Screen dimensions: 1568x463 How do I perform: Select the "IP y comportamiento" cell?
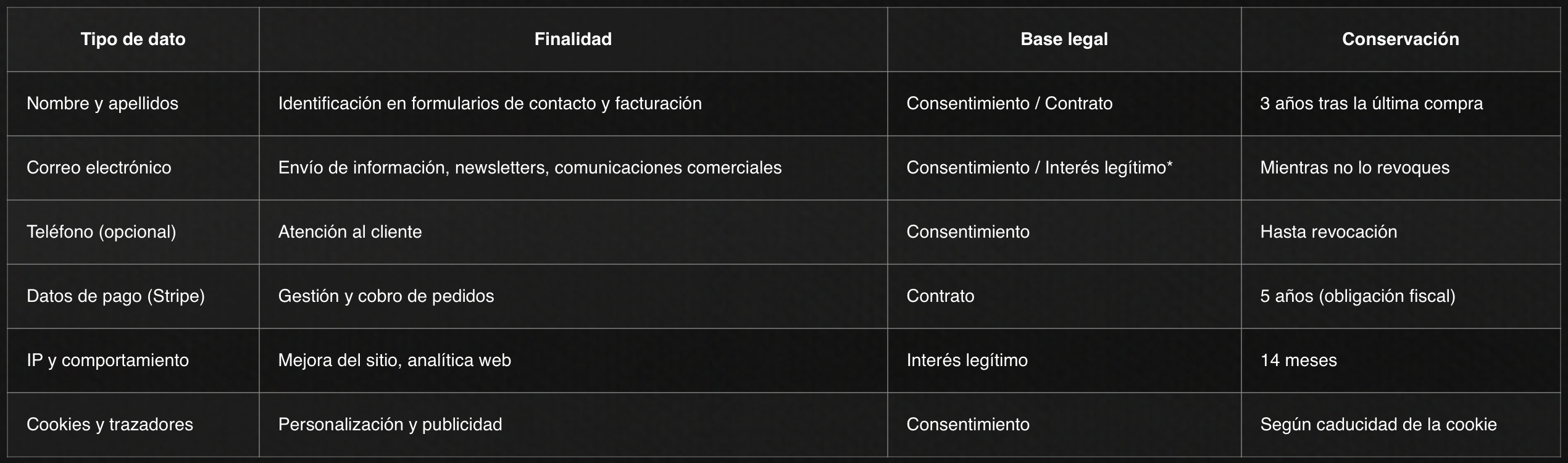pos(107,361)
